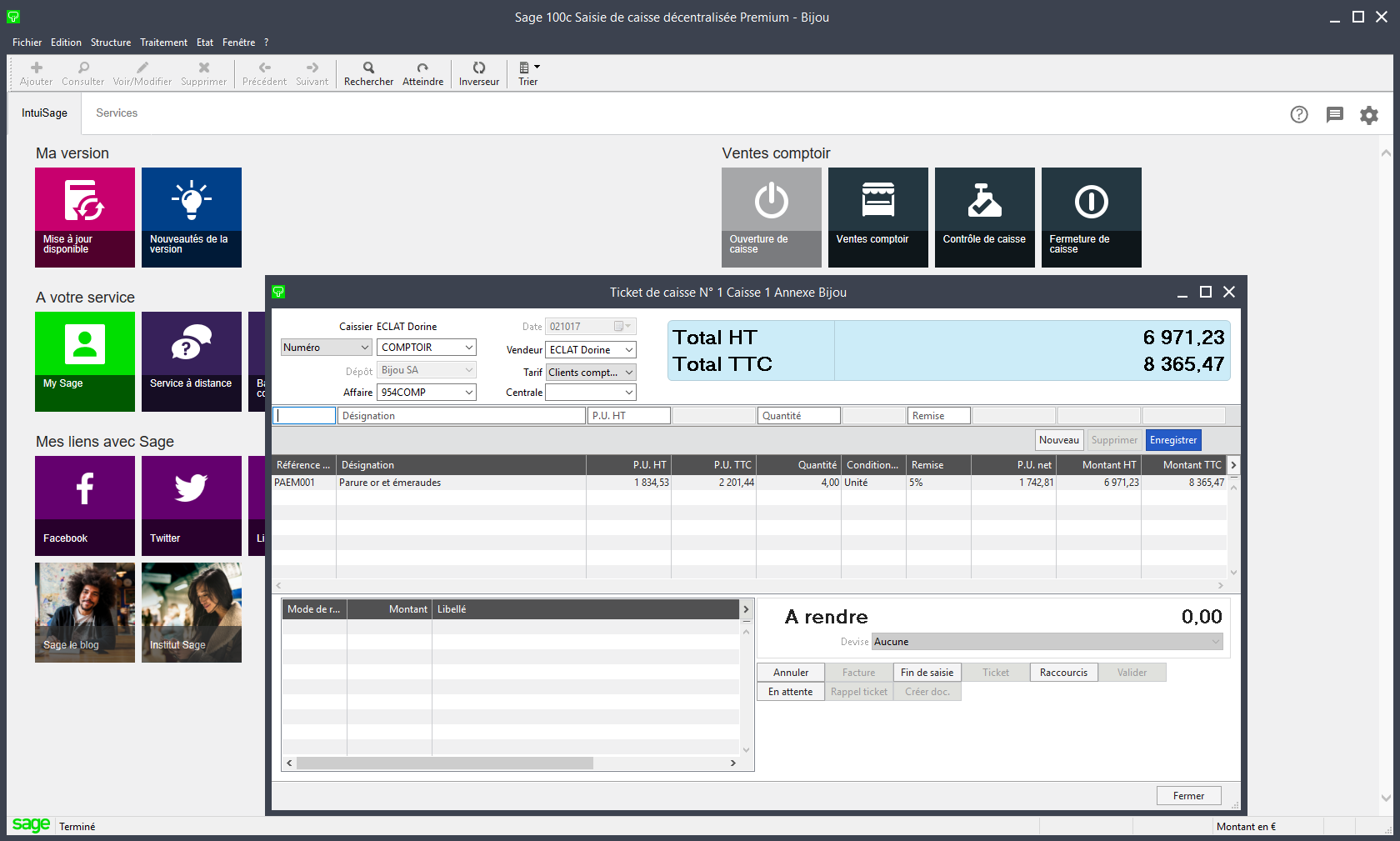Open the Ventes comptoir tile
This screenshot has height=841, width=1400.
click(x=878, y=218)
